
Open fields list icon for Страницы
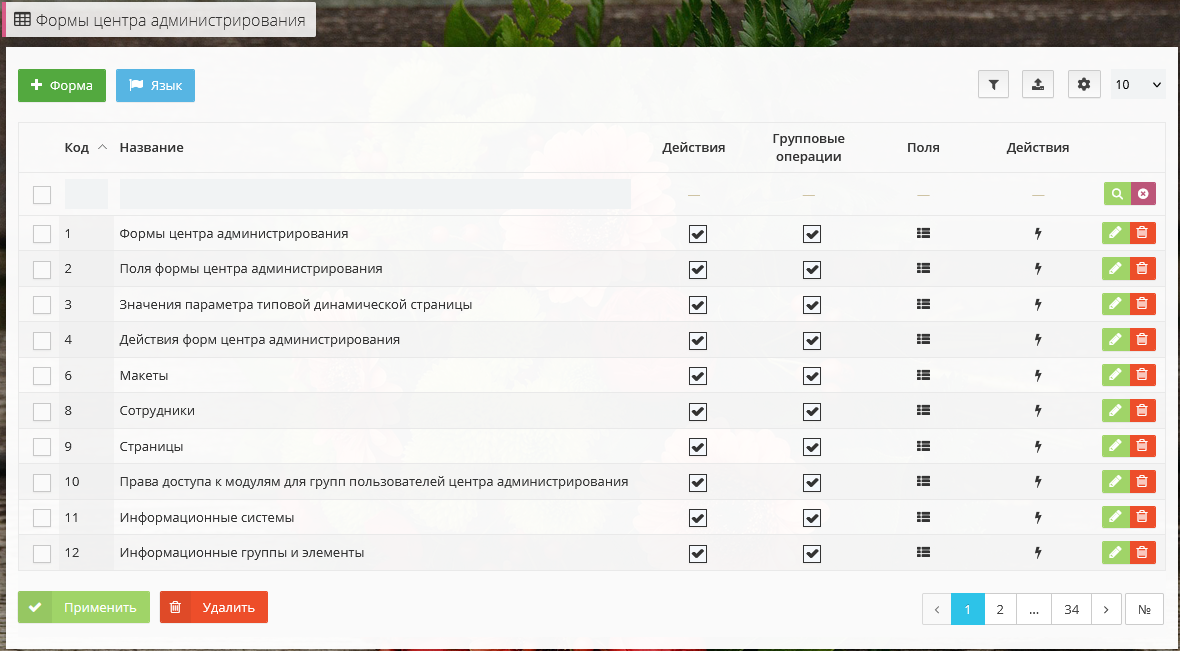click(923, 446)
